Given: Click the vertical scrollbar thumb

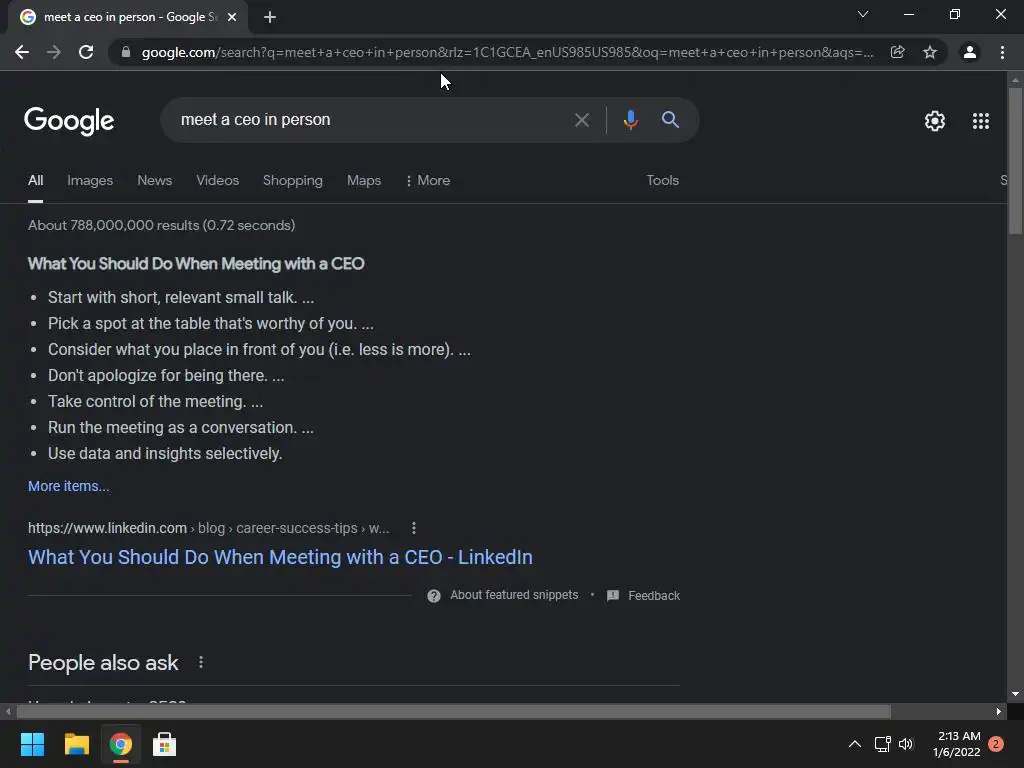Looking at the screenshot, I should coord(1015,160).
